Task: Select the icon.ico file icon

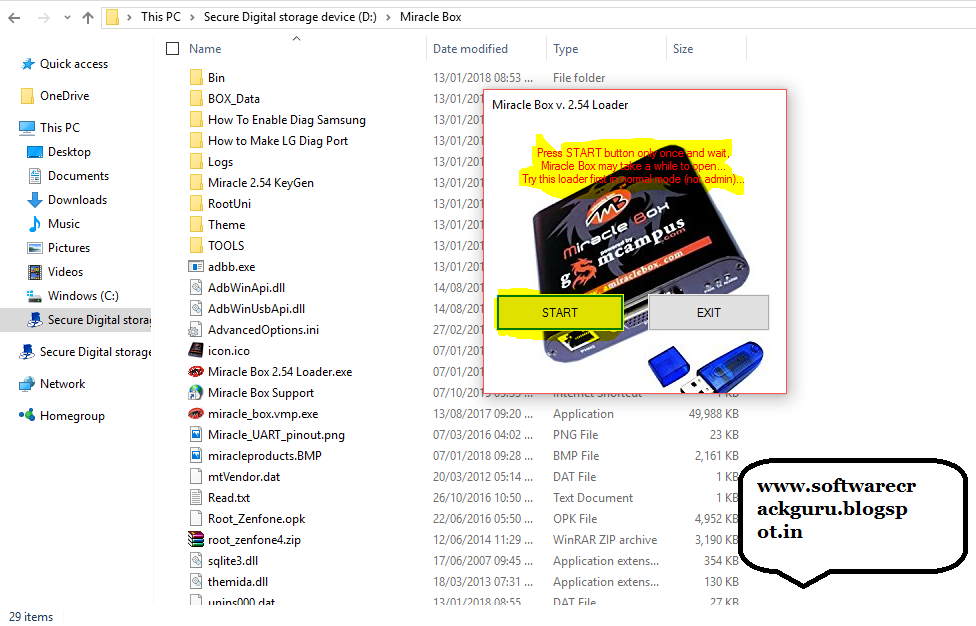Action: pyautogui.click(x=196, y=350)
